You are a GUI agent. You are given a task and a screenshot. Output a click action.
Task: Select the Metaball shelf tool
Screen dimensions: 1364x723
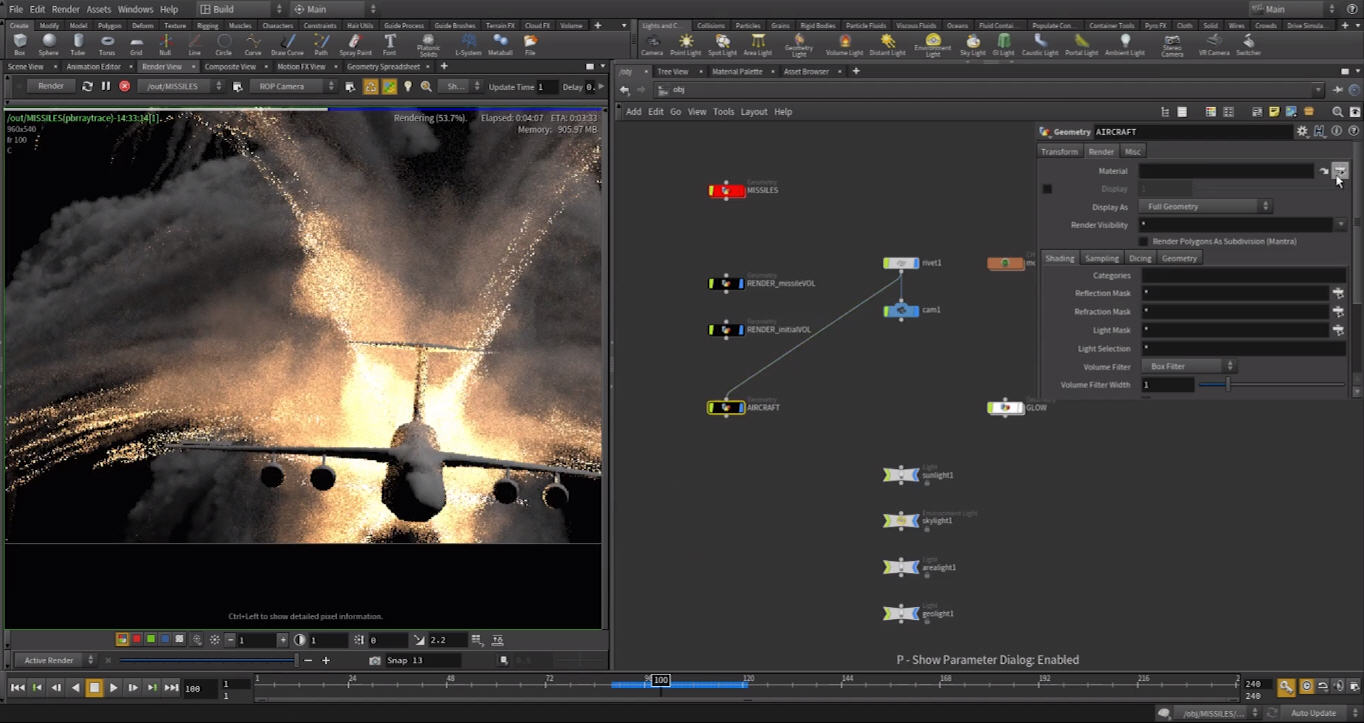tap(500, 44)
